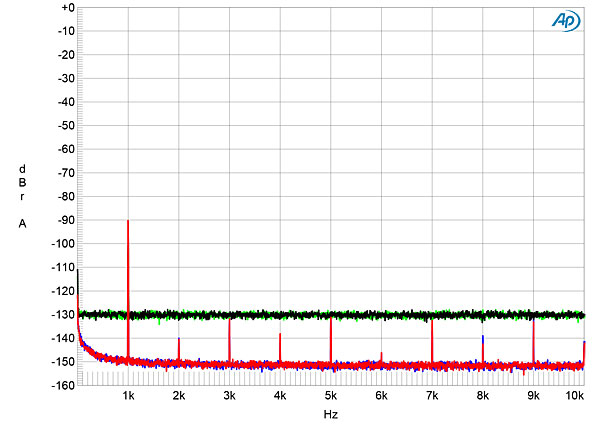Click the 10k frequency axis label
The width and height of the screenshot is (600, 430).
(x=574, y=396)
